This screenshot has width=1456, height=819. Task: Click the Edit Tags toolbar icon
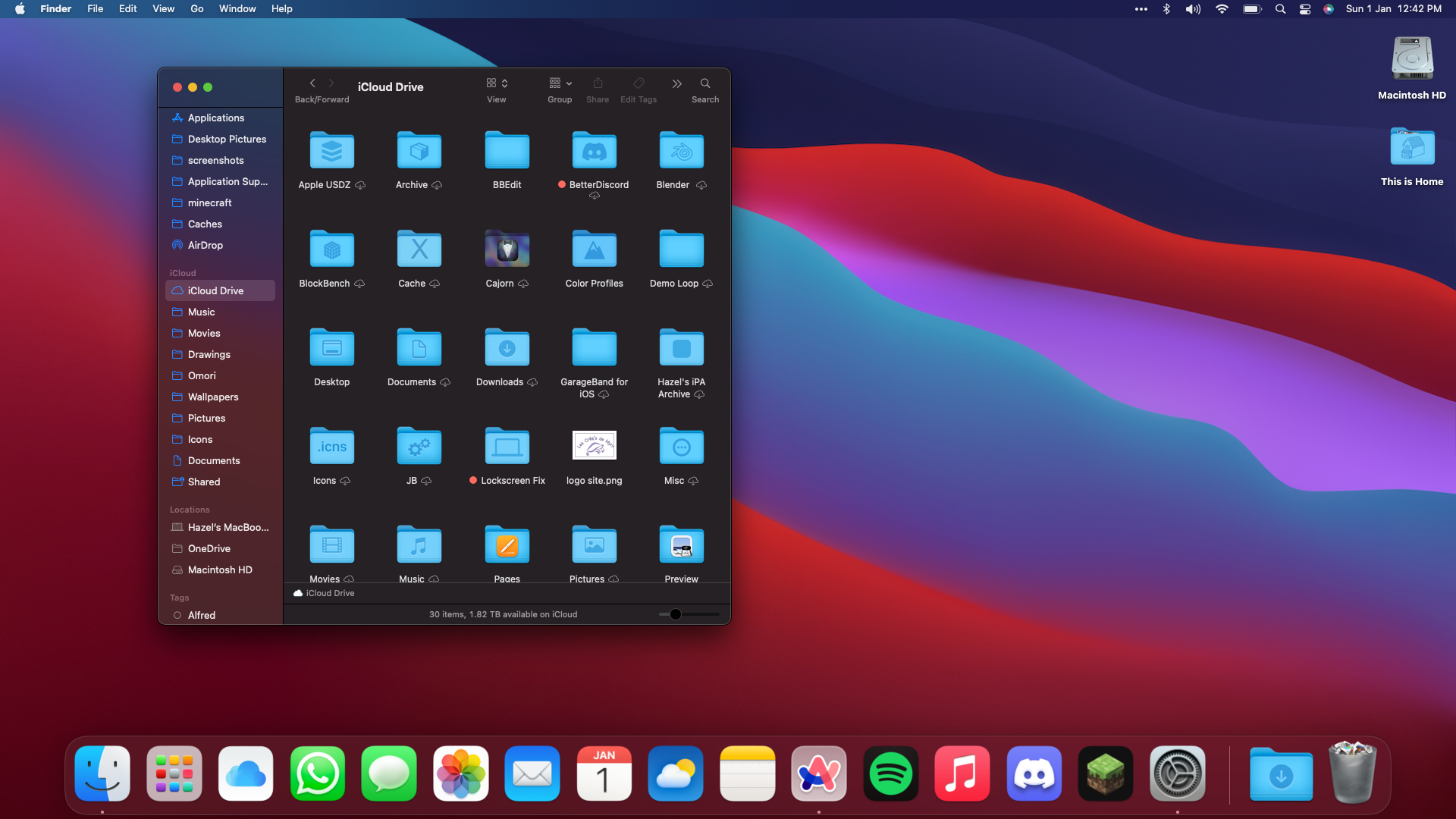point(639,83)
